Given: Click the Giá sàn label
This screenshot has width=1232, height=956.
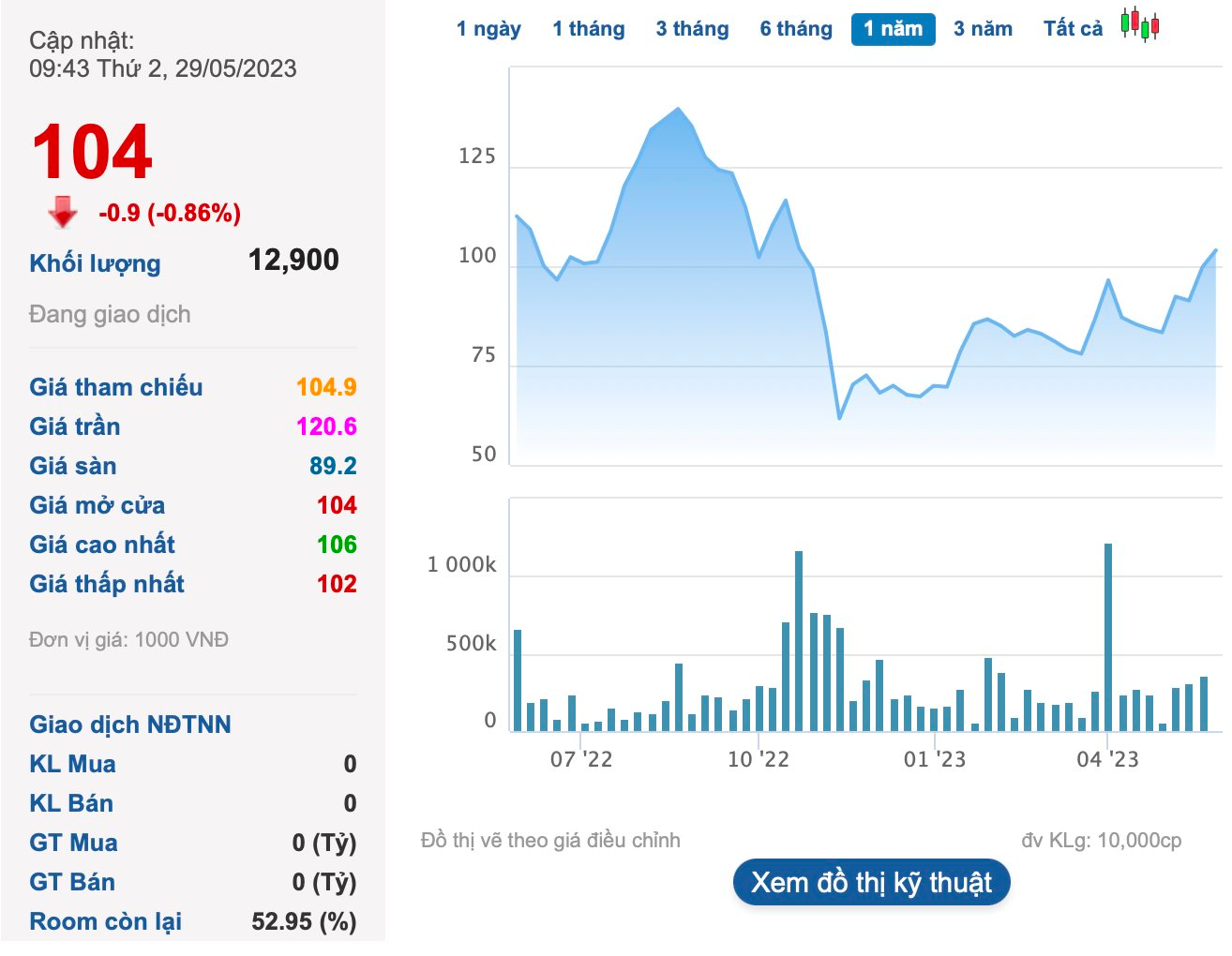Looking at the screenshot, I should [72, 466].
